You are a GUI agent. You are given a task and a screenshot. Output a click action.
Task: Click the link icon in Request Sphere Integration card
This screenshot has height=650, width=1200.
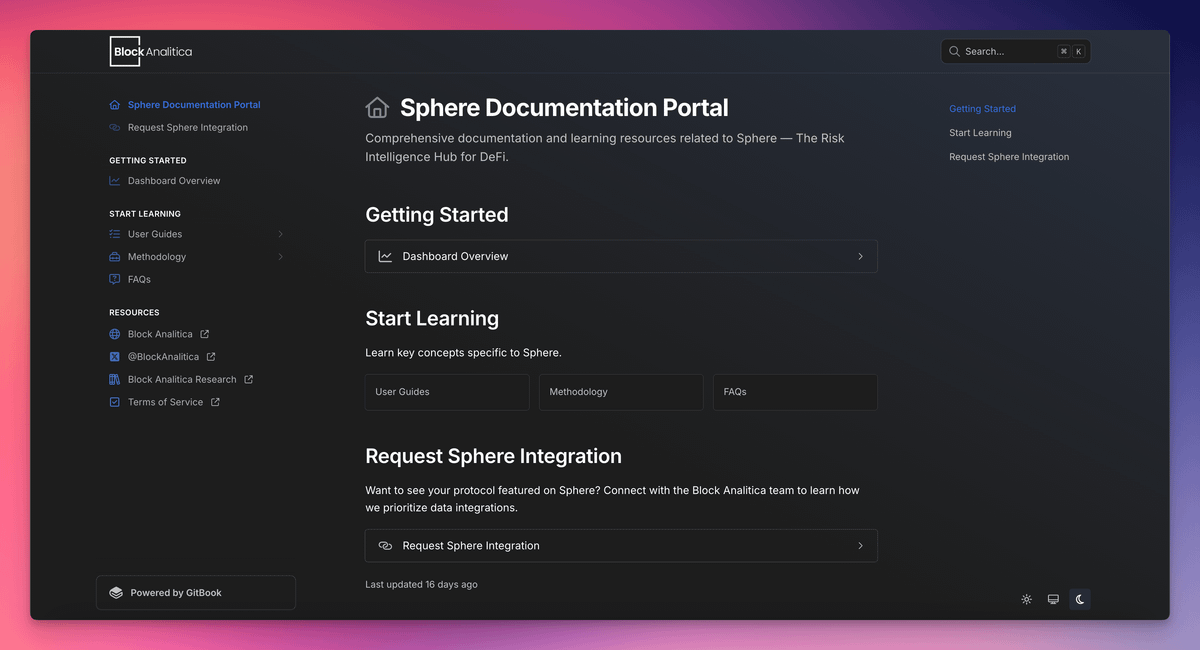pos(385,546)
